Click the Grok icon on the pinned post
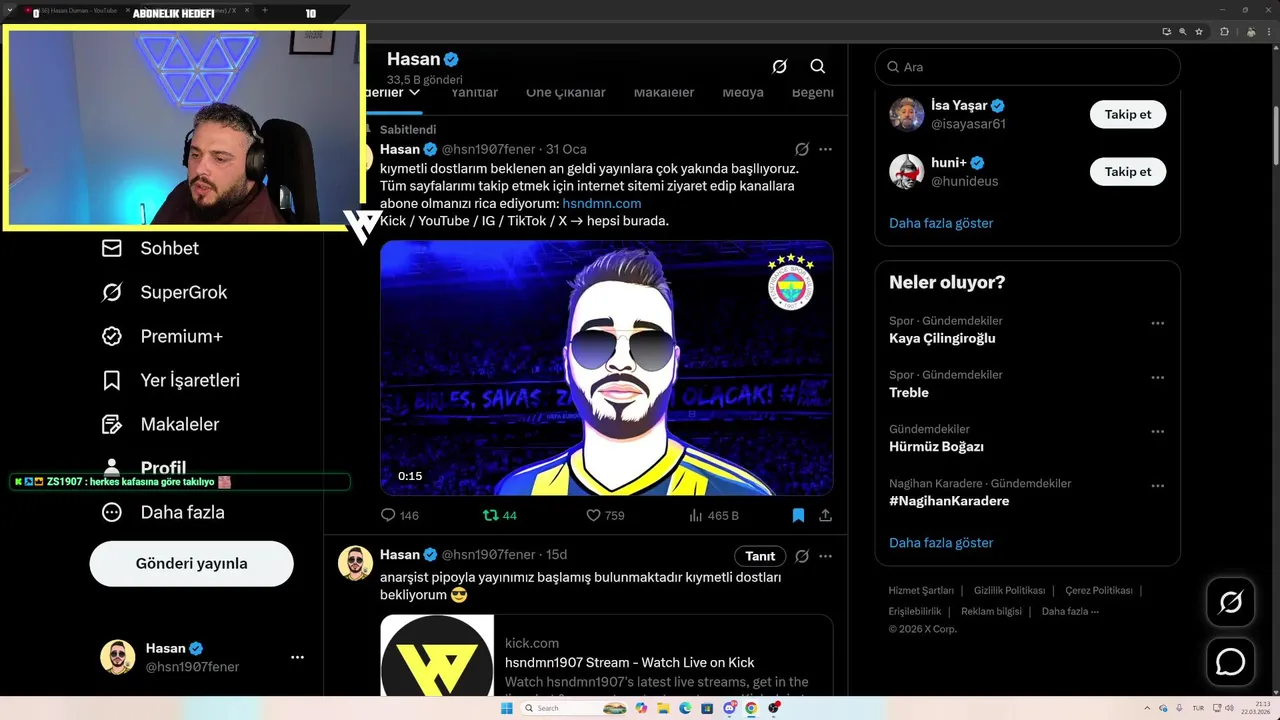This screenshot has width=1280, height=720. point(802,149)
